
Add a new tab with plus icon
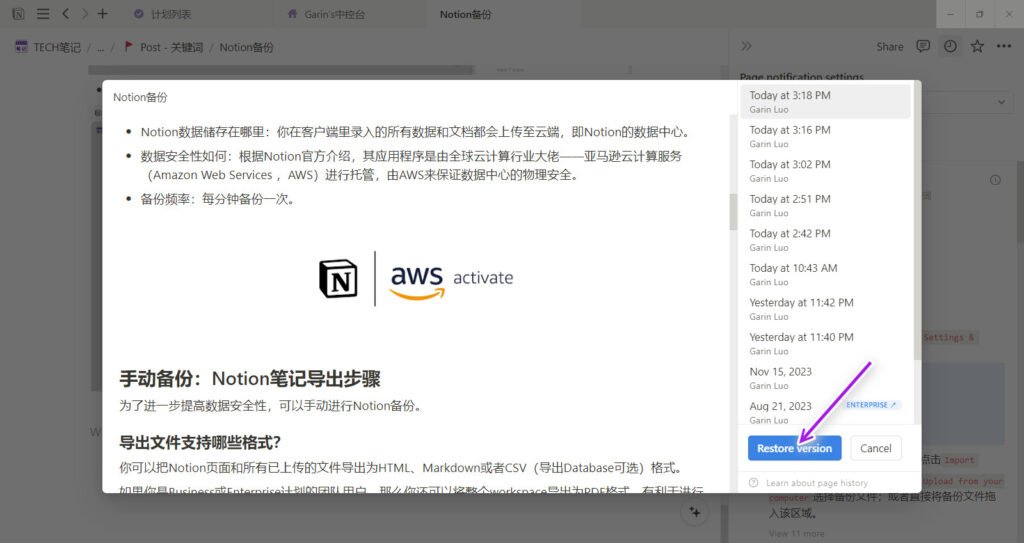103,14
